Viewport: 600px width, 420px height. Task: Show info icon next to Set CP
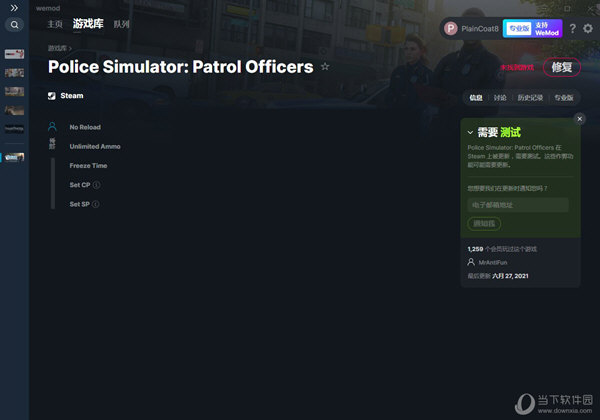(97, 185)
